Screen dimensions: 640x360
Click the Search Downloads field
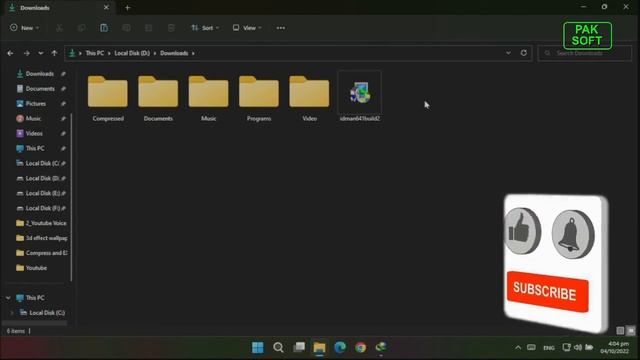(584, 53)
